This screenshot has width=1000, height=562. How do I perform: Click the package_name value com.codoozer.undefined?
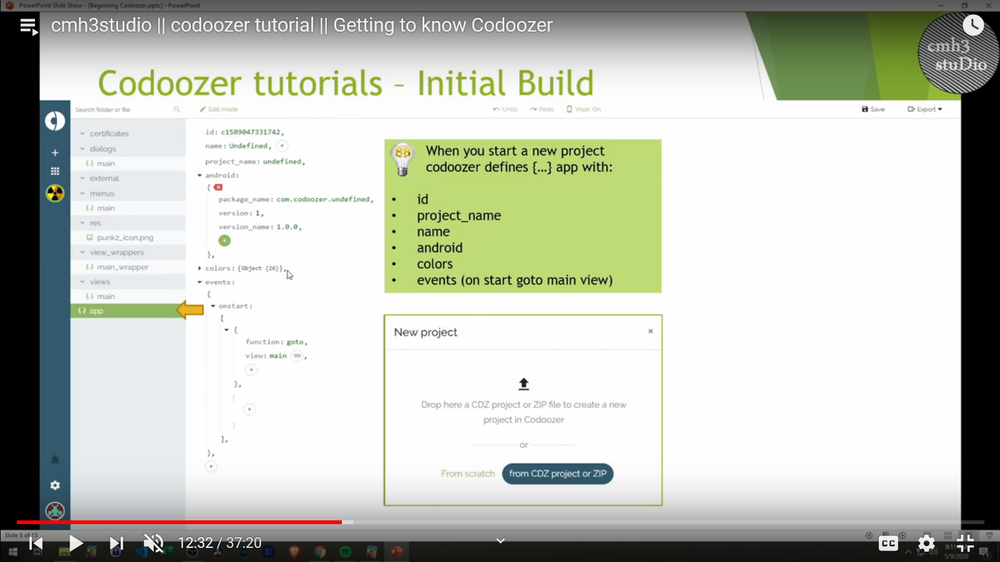click(323, 200)
